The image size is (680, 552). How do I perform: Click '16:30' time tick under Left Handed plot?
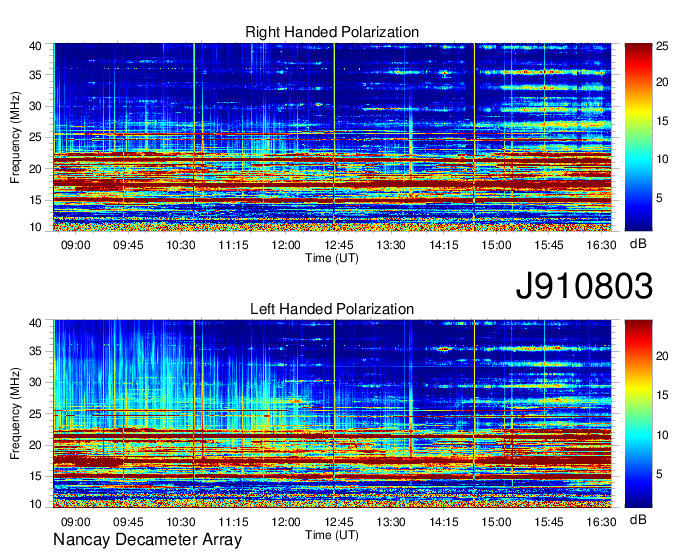(x=602, y=522)
